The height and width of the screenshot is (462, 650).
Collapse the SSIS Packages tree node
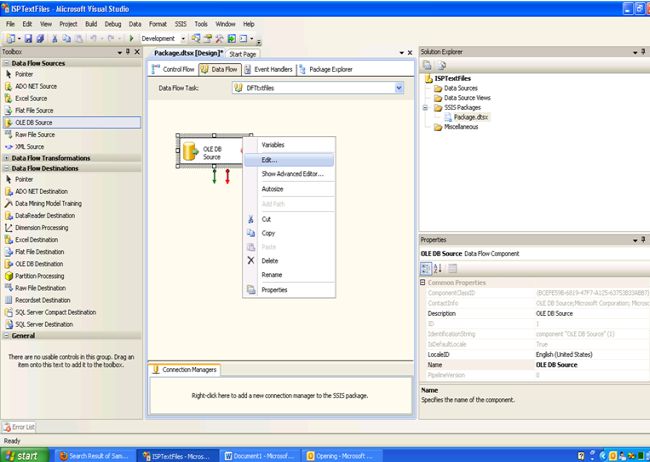[x=425, y=108]
